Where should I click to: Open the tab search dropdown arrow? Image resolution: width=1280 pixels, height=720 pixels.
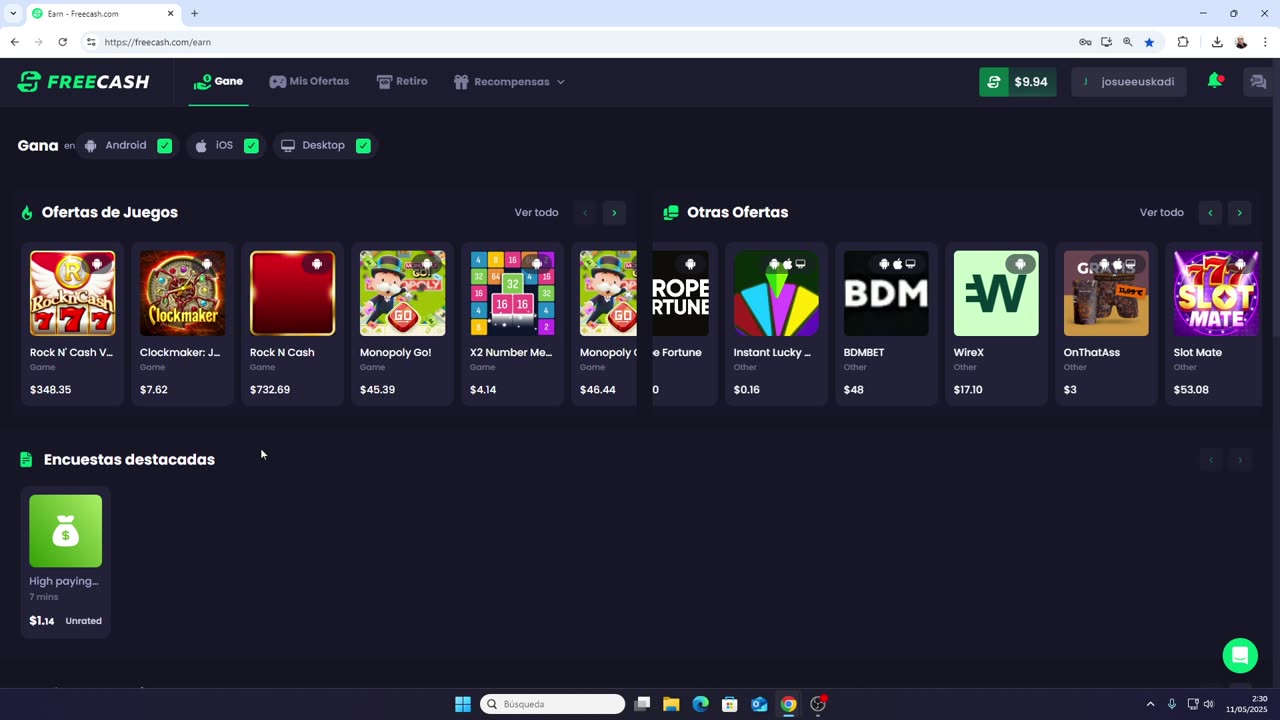[x=12, y=14]
